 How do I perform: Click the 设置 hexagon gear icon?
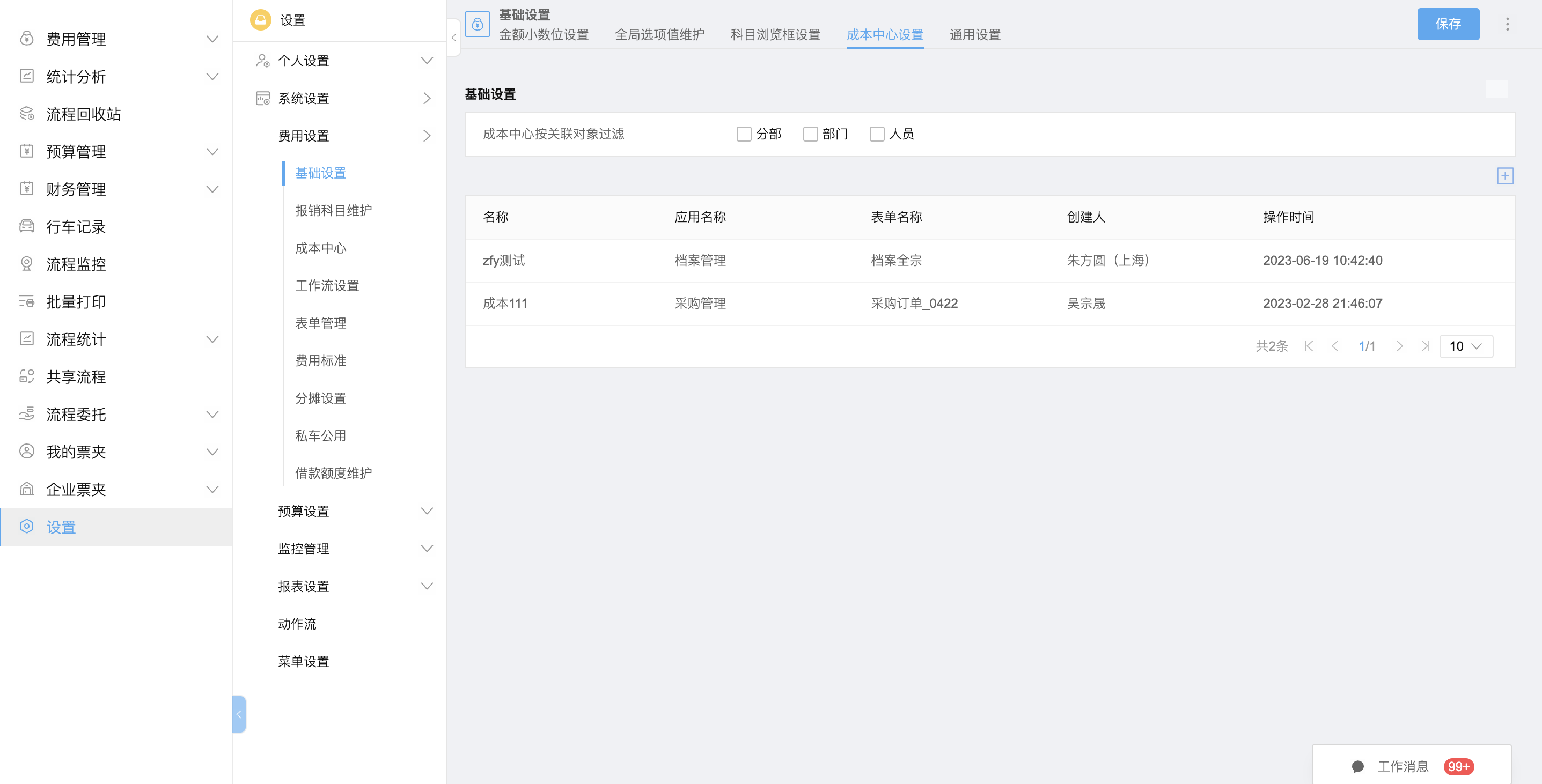[x=26, y=527]
